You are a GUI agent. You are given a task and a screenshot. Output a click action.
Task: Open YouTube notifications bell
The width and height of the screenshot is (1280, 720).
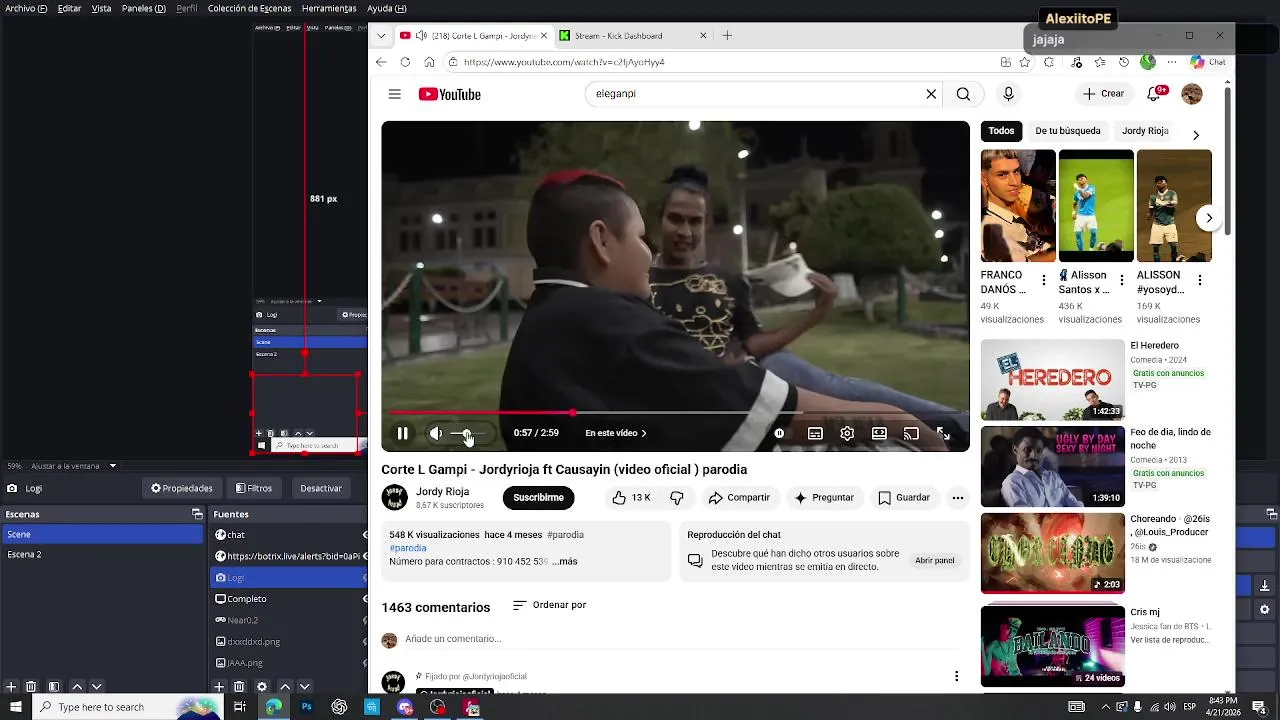tap(1154, 94)
